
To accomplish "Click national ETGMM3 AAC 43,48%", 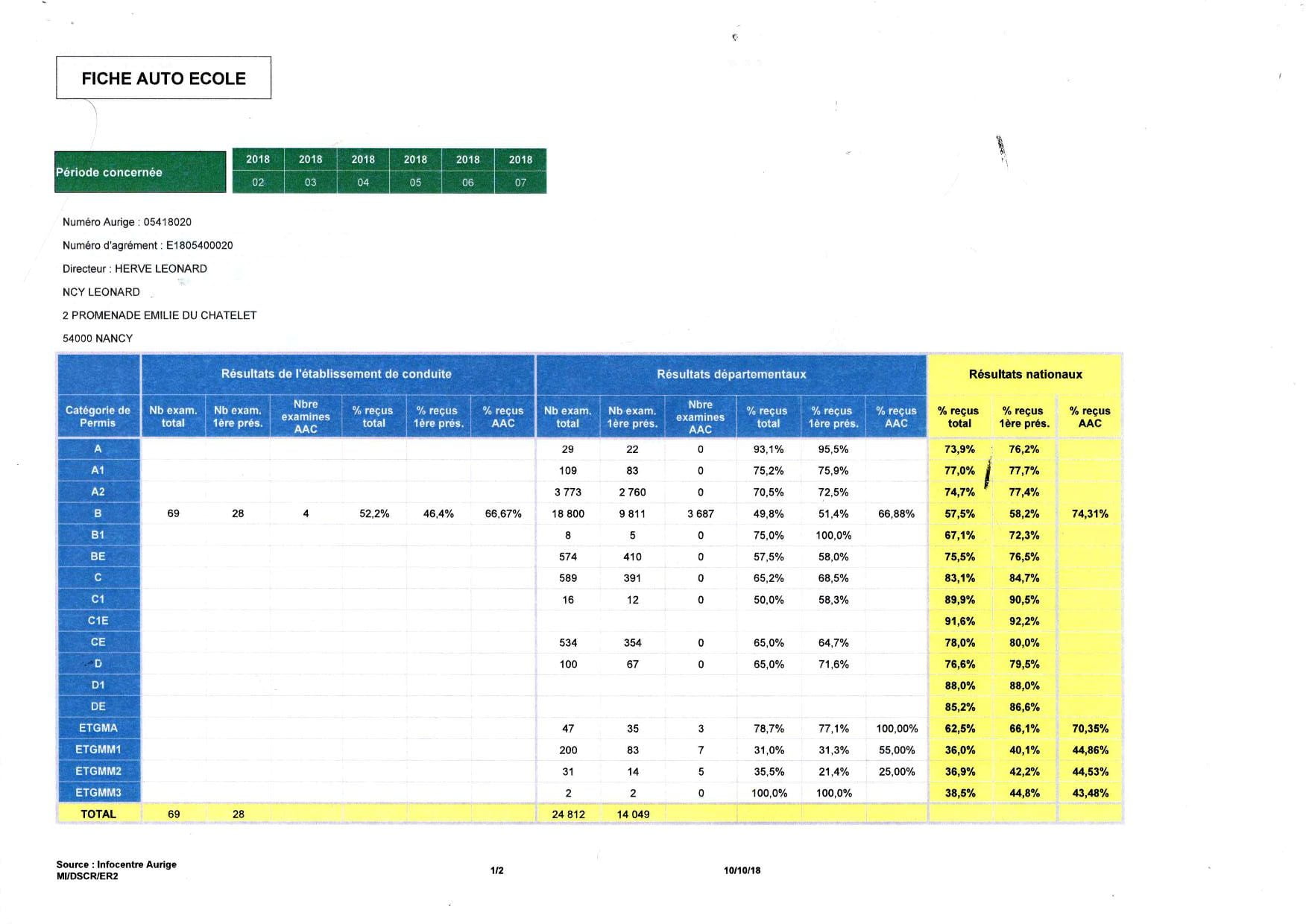I will [1090, 793].
